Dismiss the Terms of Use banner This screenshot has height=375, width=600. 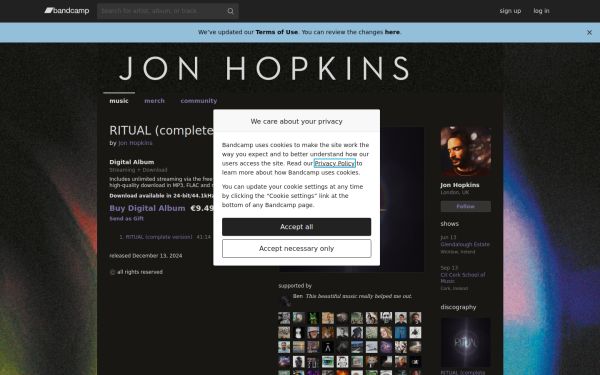pos(589,33)
